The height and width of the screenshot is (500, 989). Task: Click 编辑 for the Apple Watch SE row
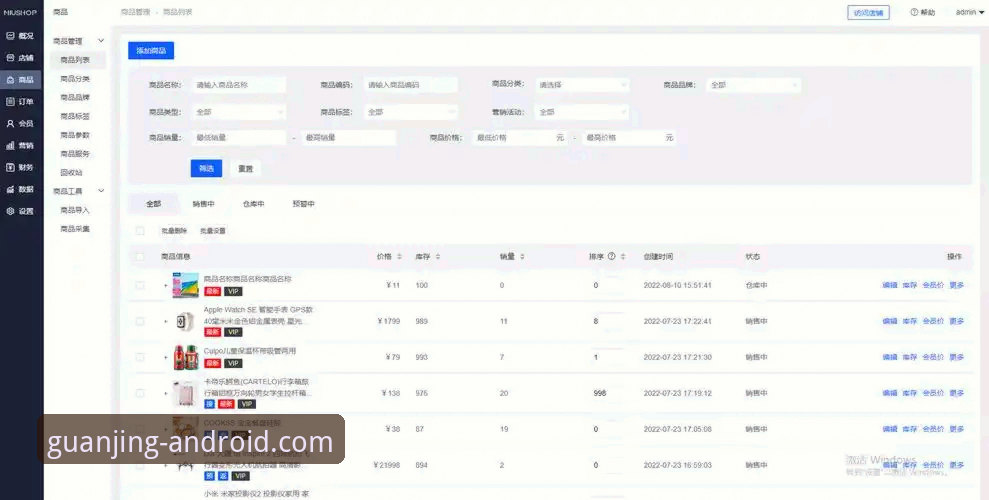point(889,322)
